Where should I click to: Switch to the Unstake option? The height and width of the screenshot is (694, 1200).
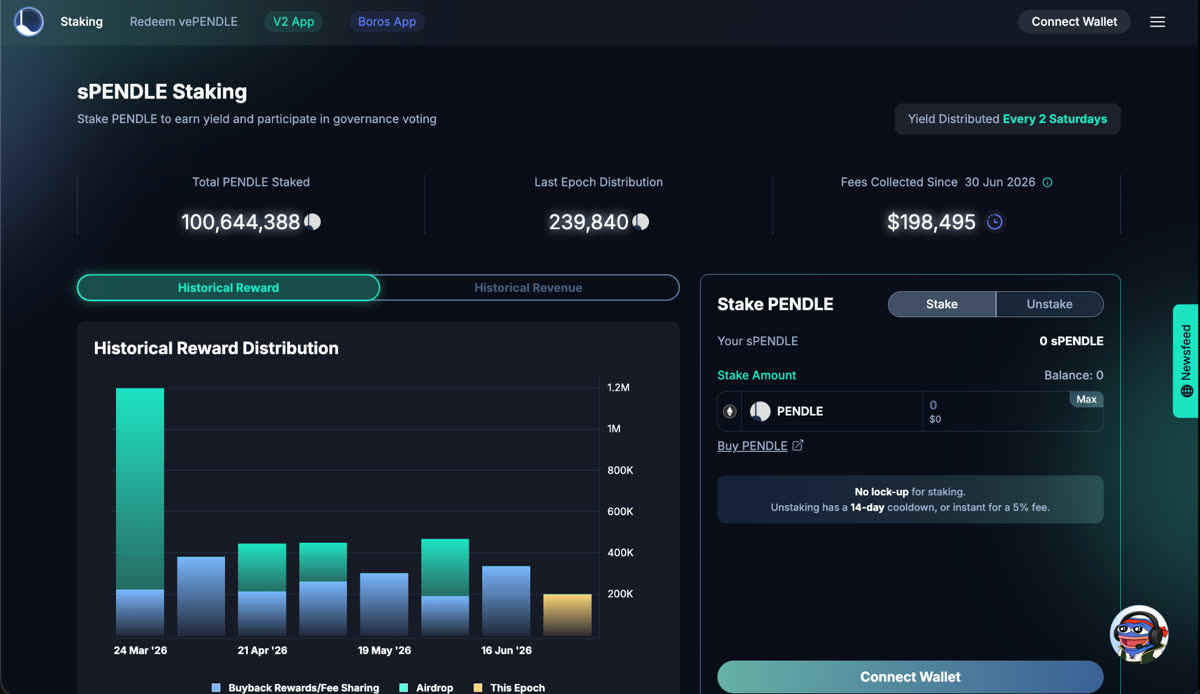1050,304
